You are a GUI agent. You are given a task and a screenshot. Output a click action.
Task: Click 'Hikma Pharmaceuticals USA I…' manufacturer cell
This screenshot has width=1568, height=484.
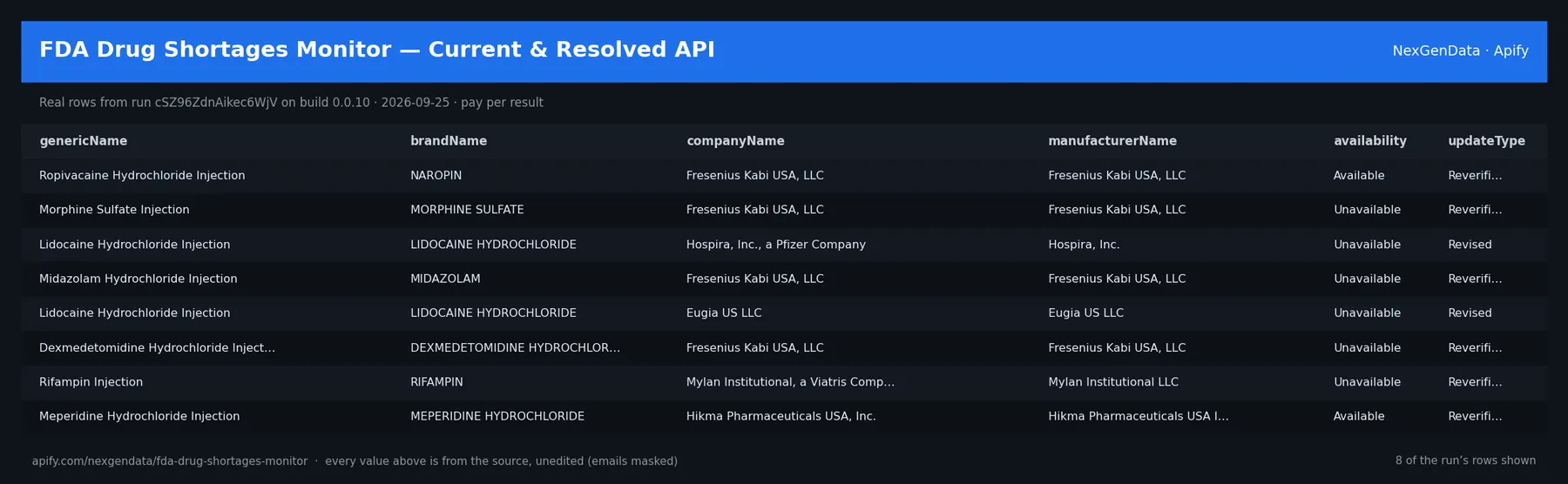click(1138, 417)
